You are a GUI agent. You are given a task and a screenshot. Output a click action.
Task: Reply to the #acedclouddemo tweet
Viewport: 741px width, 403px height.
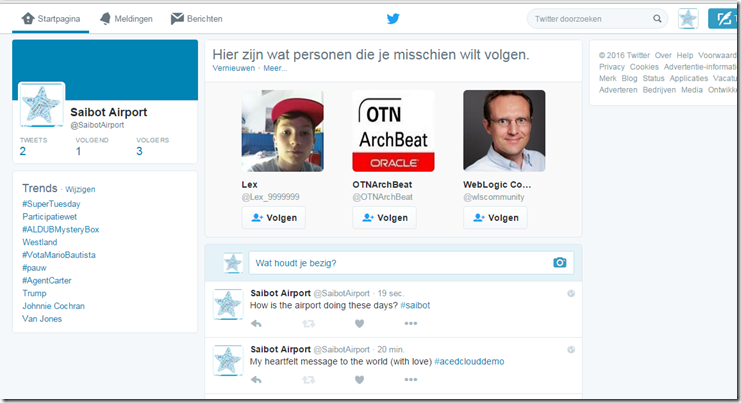(x=256, y=380)
